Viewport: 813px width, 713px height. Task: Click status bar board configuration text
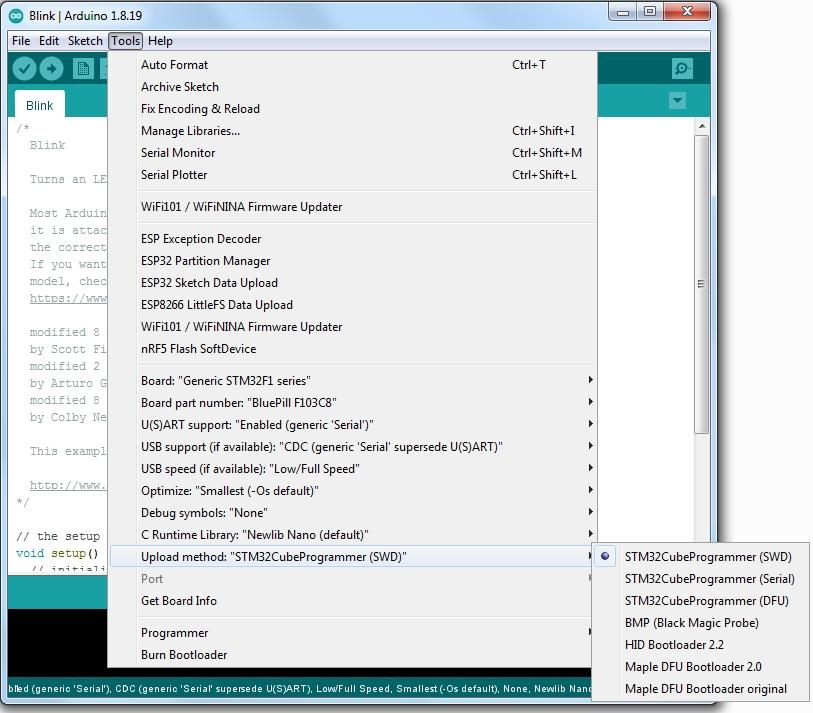tap(299, 689)
